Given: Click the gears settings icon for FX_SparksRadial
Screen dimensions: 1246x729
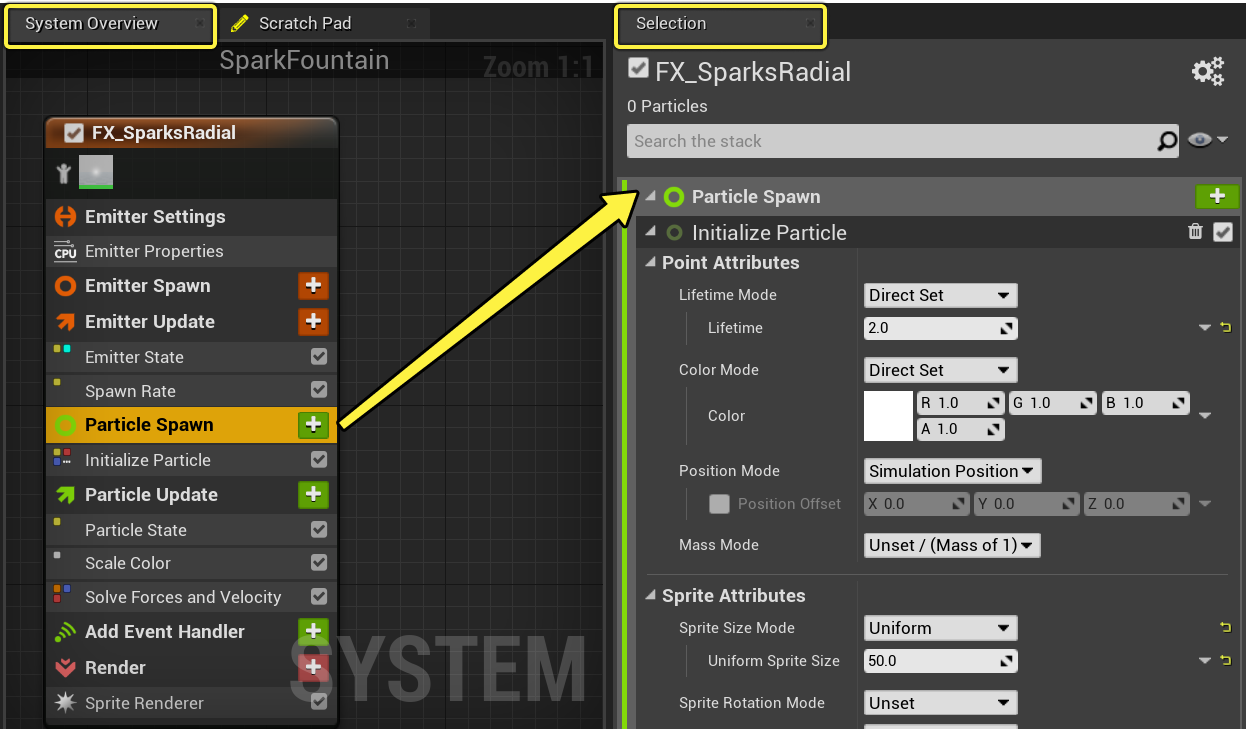Looking at the screenshot, I should 1208,71.
